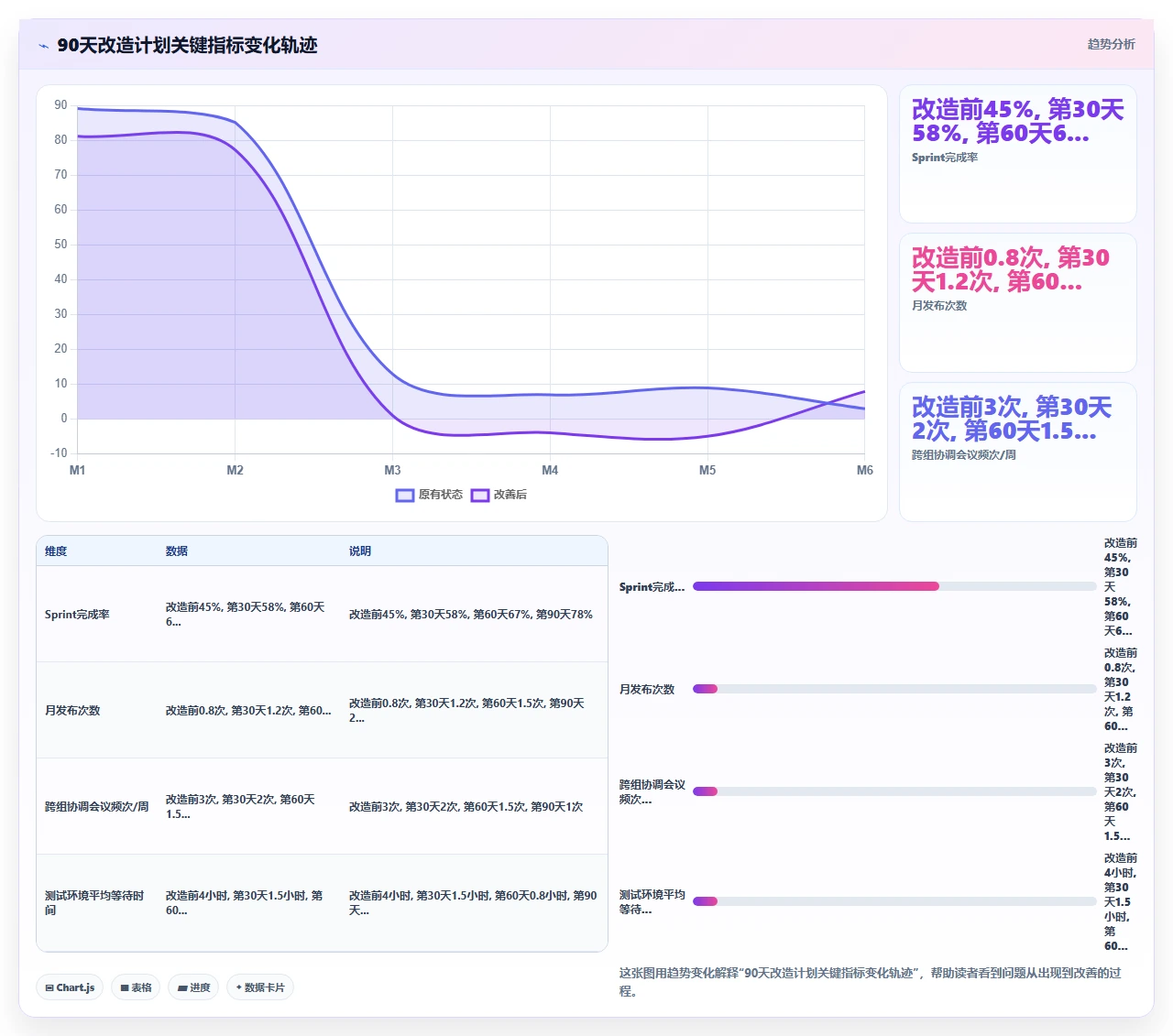
Task: Click the M3 axis label on chart
Action: point(392,470)
